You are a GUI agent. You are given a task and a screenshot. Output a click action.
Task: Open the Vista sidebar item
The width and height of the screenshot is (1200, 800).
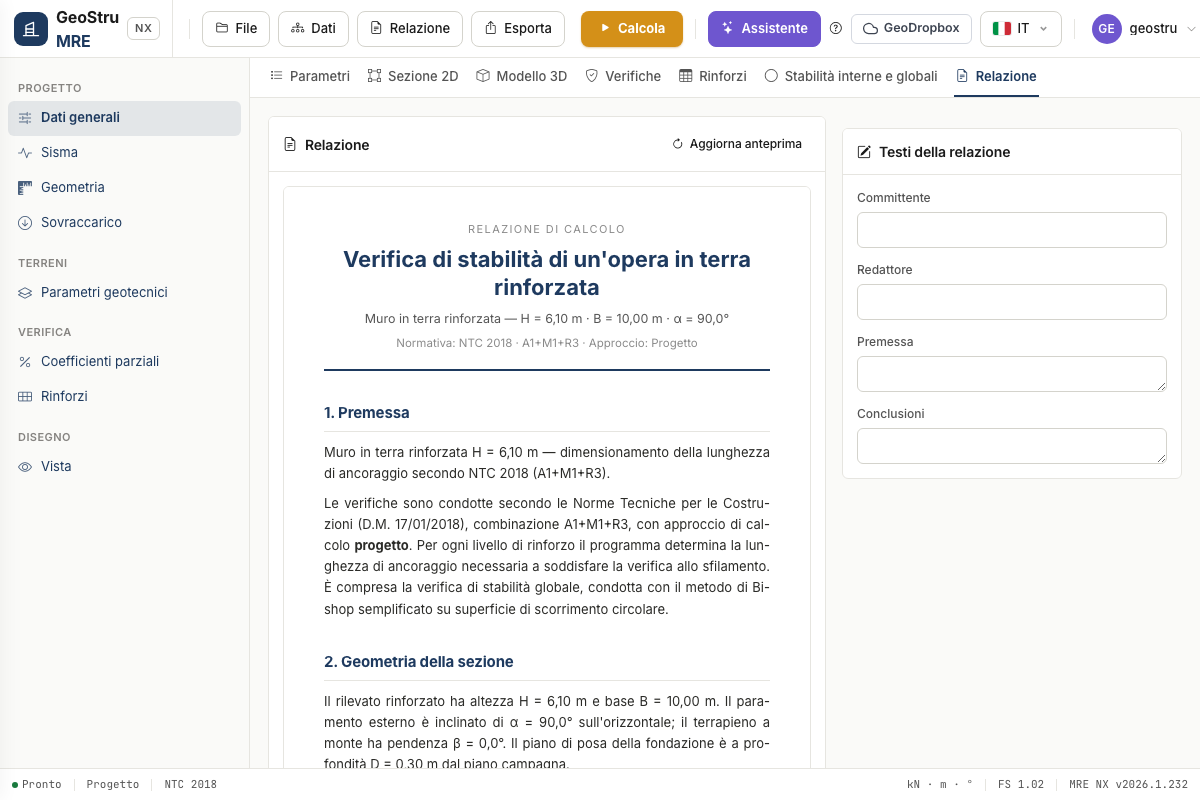pyautogui.click(x=124, y=467)
